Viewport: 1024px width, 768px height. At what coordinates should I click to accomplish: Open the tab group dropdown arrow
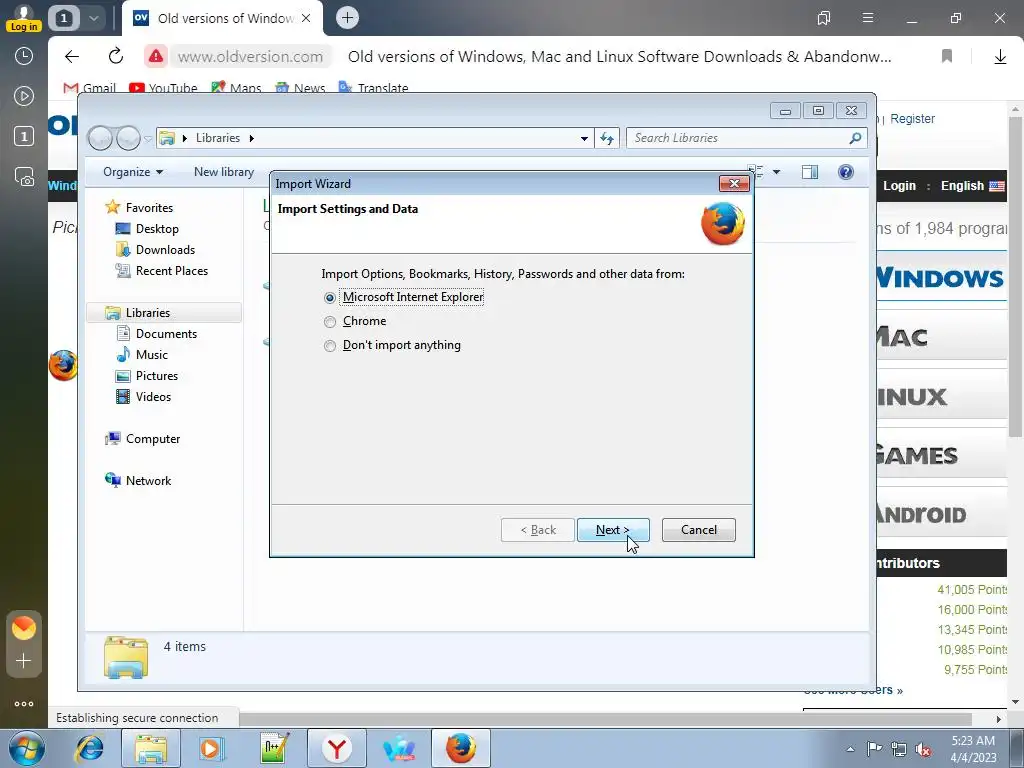[93, 18]
